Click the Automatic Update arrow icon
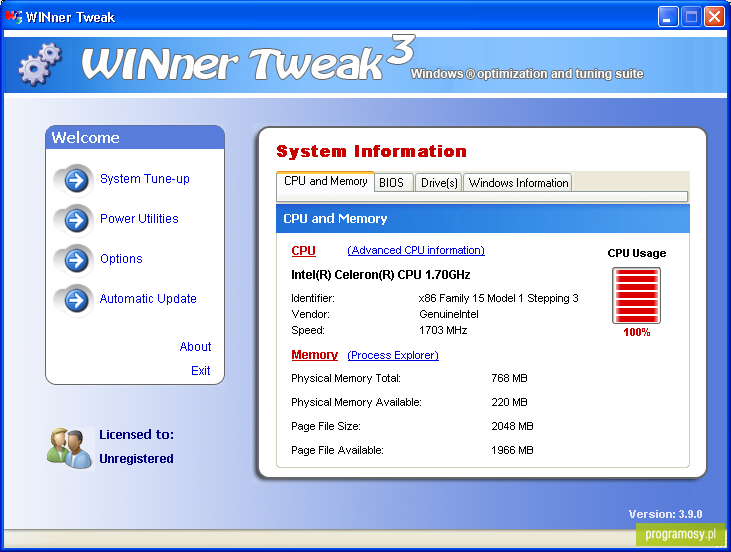Screen dimensions: 731x552 tap(76, 300)
